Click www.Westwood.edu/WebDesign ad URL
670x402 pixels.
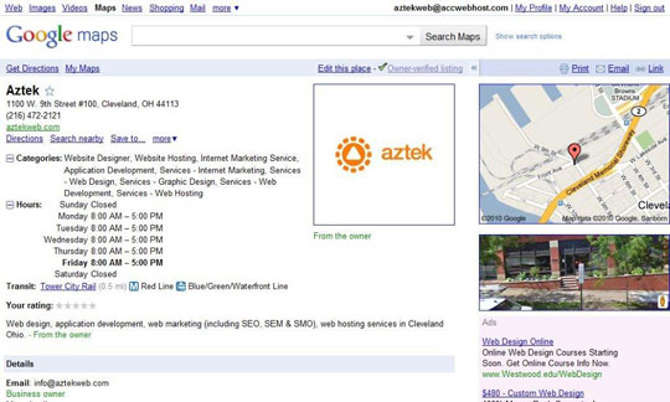pos(542,374)
